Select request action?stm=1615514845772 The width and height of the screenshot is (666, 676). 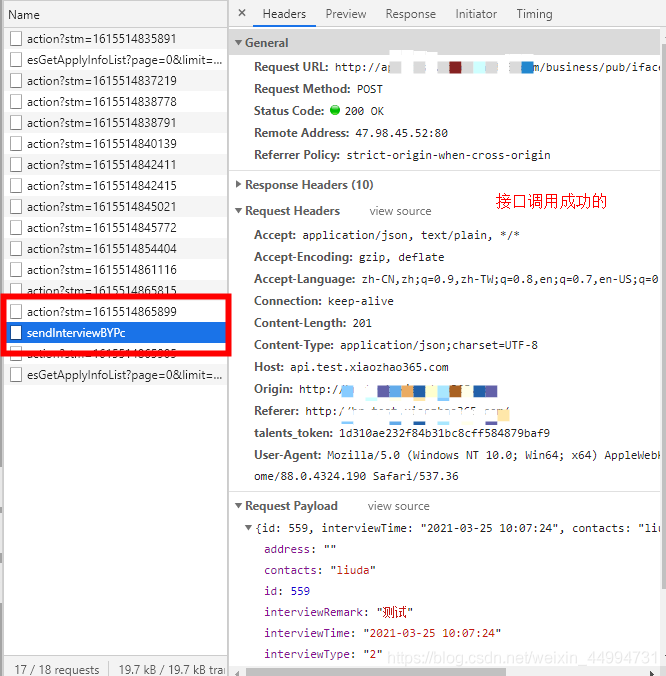click(116, 228)
